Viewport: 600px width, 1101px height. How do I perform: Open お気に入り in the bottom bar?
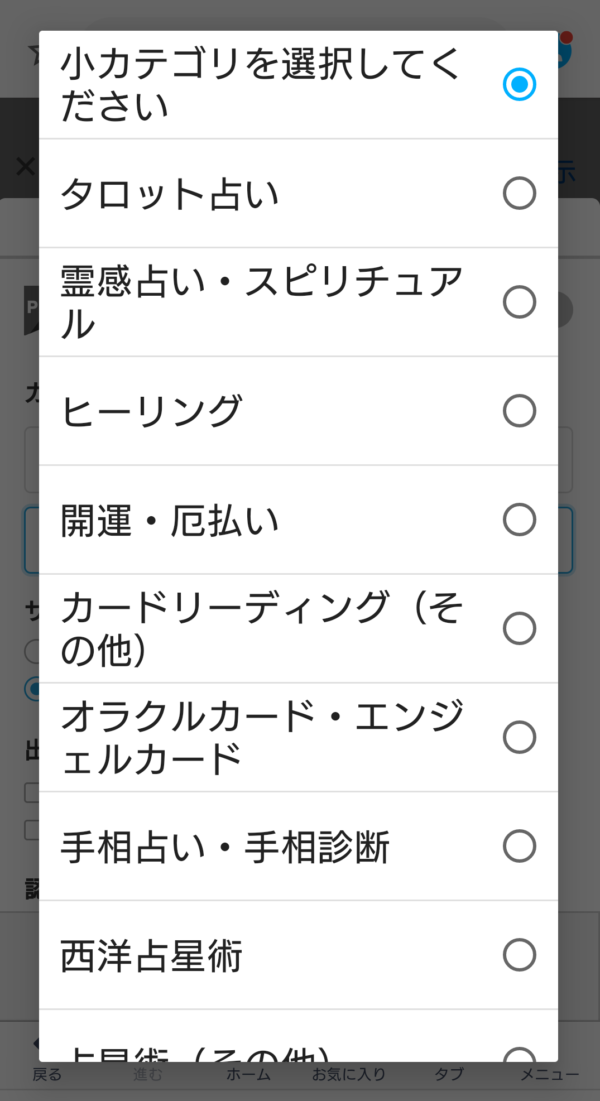[x=348, y=1075]
